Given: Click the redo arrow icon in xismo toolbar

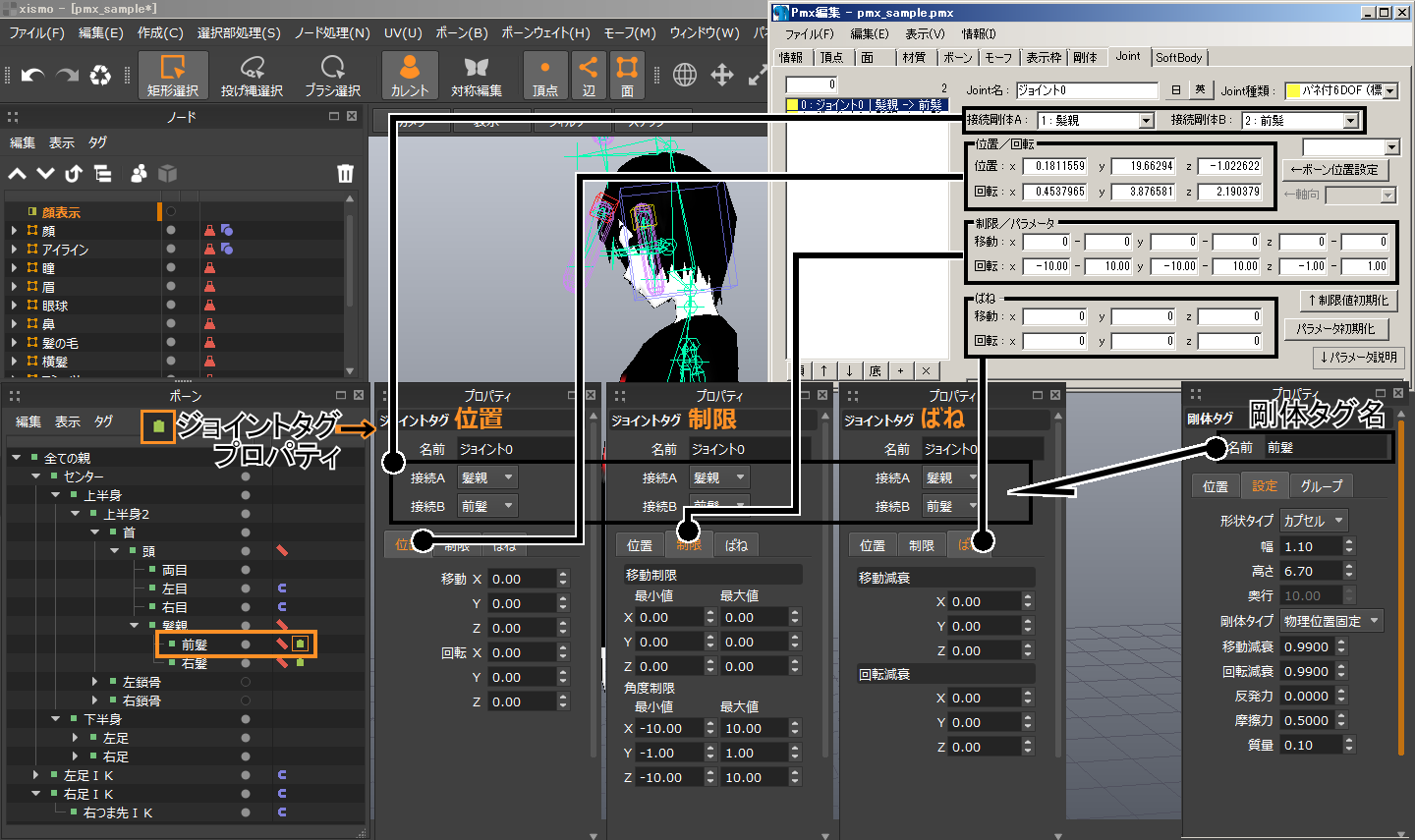Looking at the screenshot, I should pos(67,76).
